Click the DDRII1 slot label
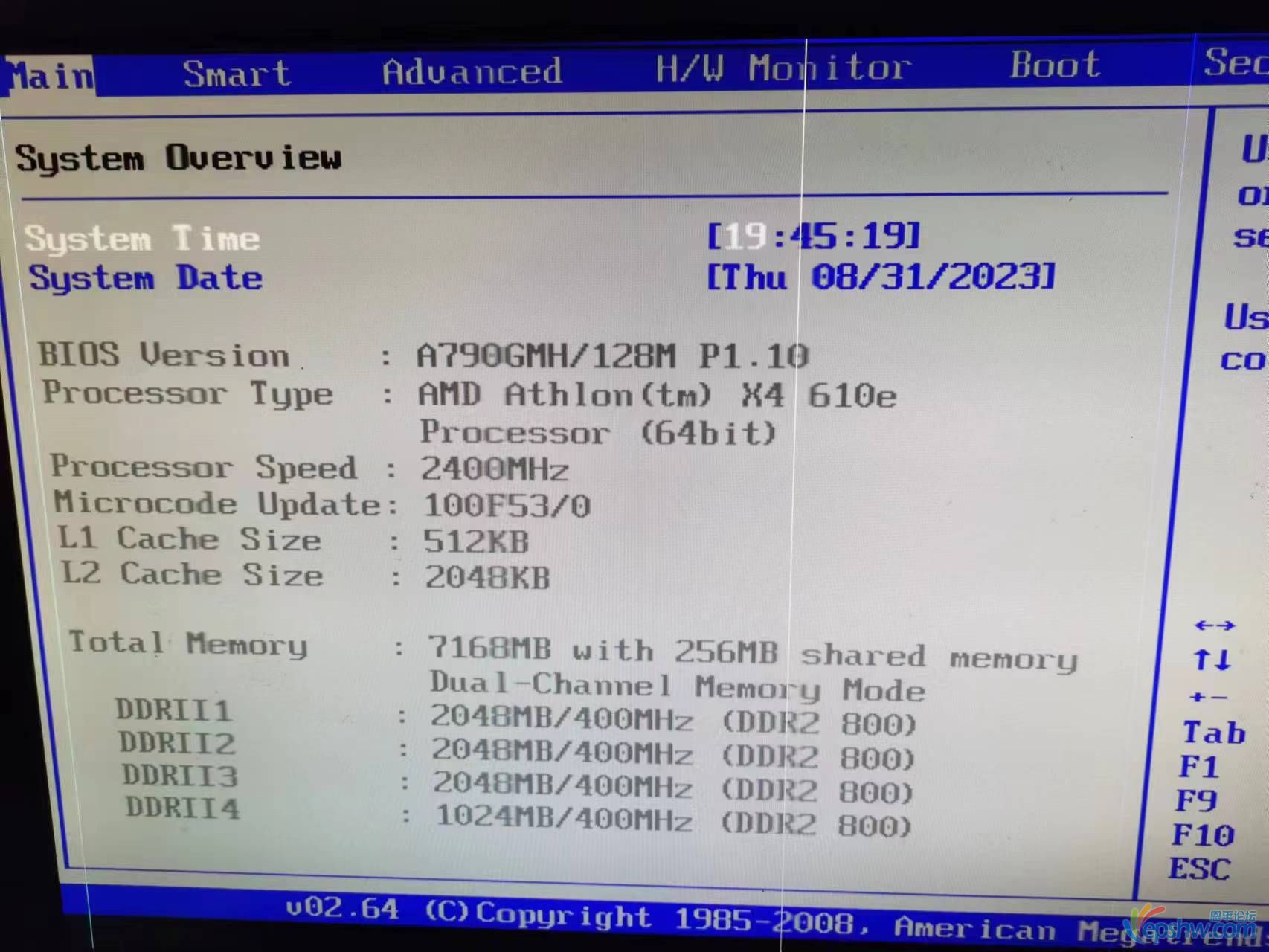 173,710
